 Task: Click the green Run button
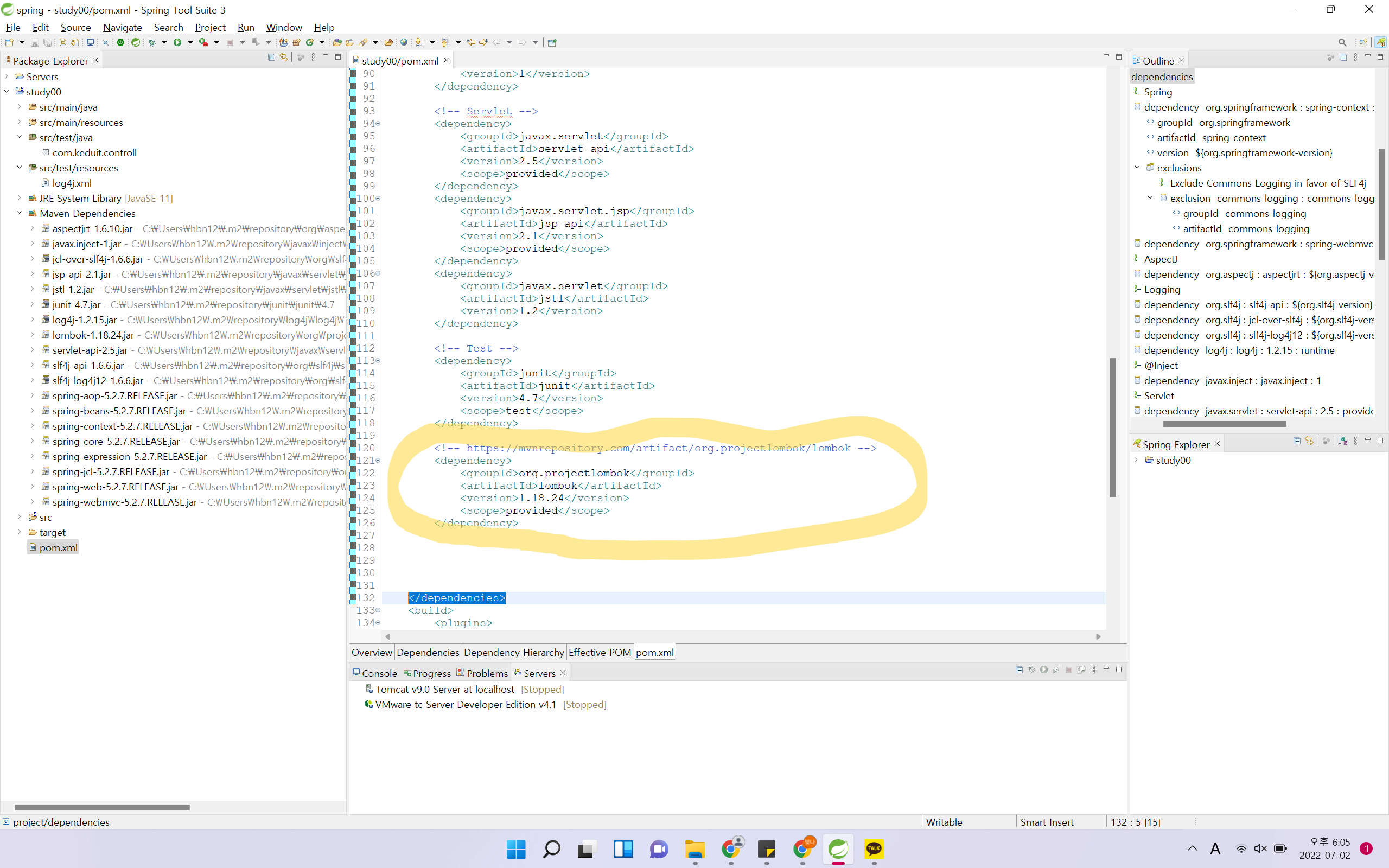[x=177, y=42]
